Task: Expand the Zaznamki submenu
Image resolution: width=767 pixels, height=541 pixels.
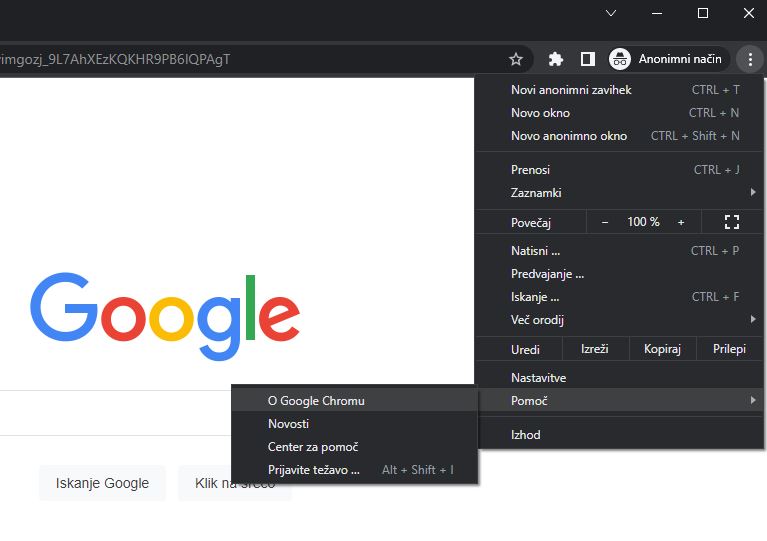Action: 619,193
